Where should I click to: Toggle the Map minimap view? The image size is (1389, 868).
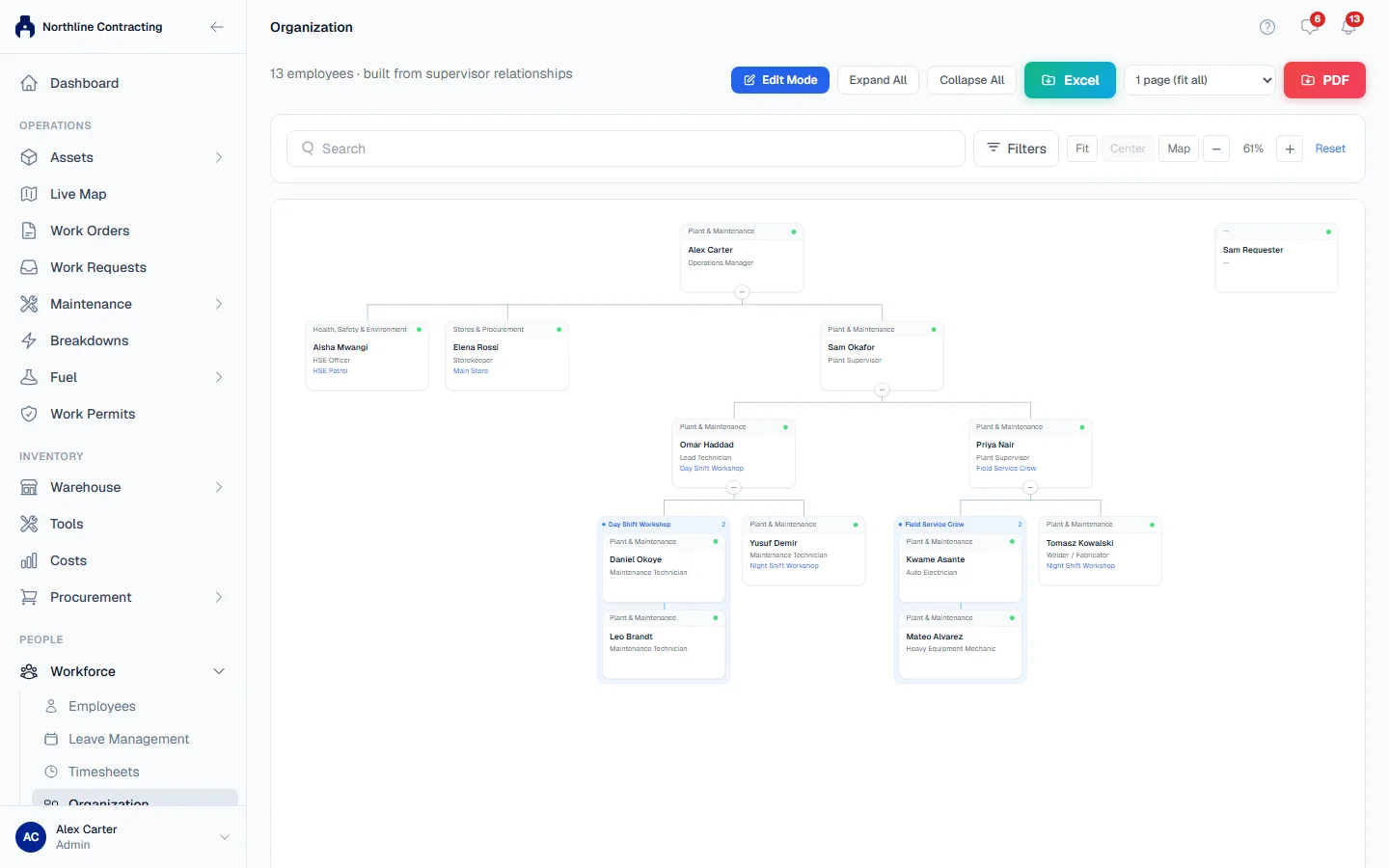(1179, 149)
